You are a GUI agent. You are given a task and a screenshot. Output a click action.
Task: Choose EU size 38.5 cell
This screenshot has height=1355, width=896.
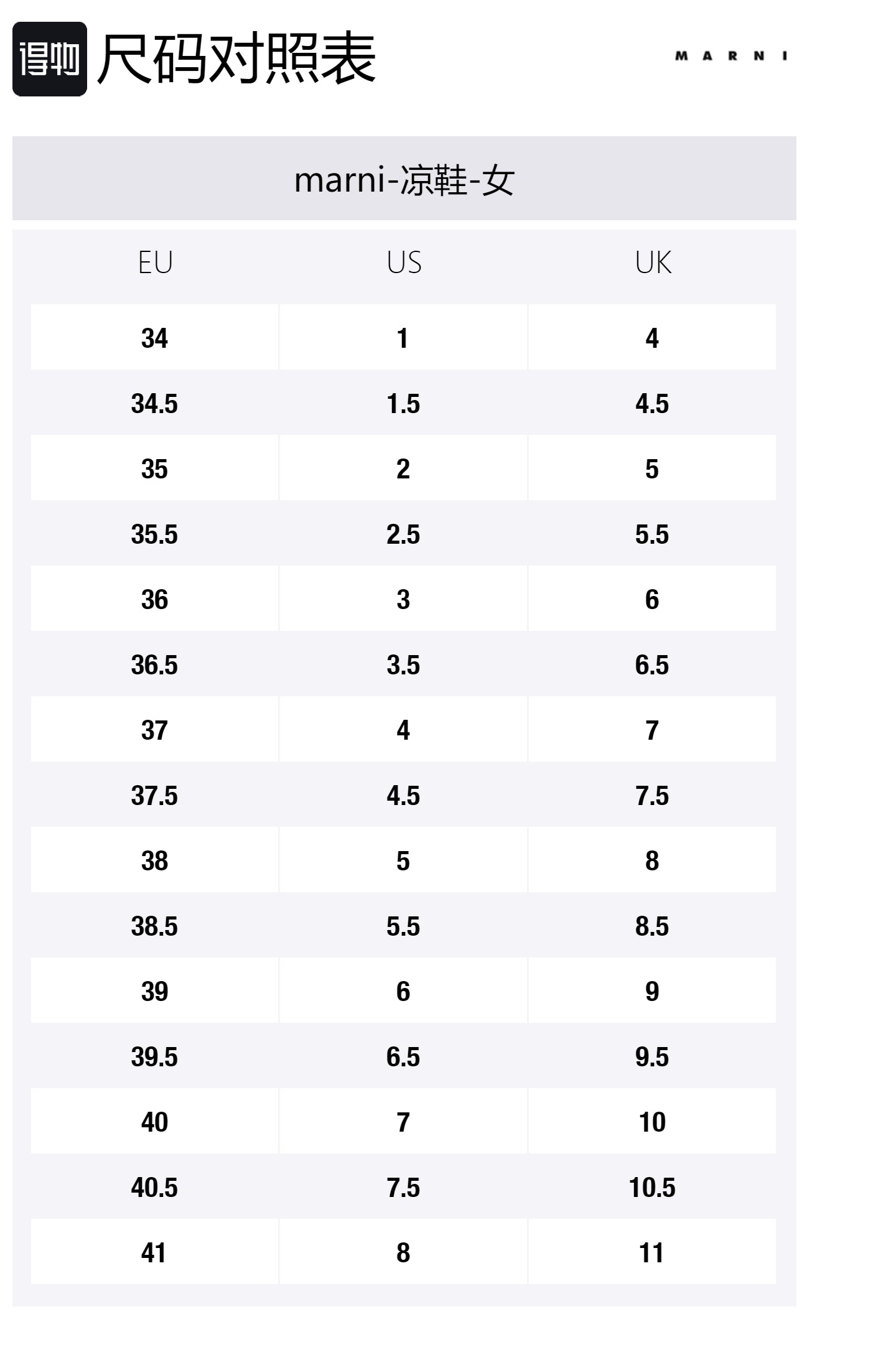(x=154, y=926)
